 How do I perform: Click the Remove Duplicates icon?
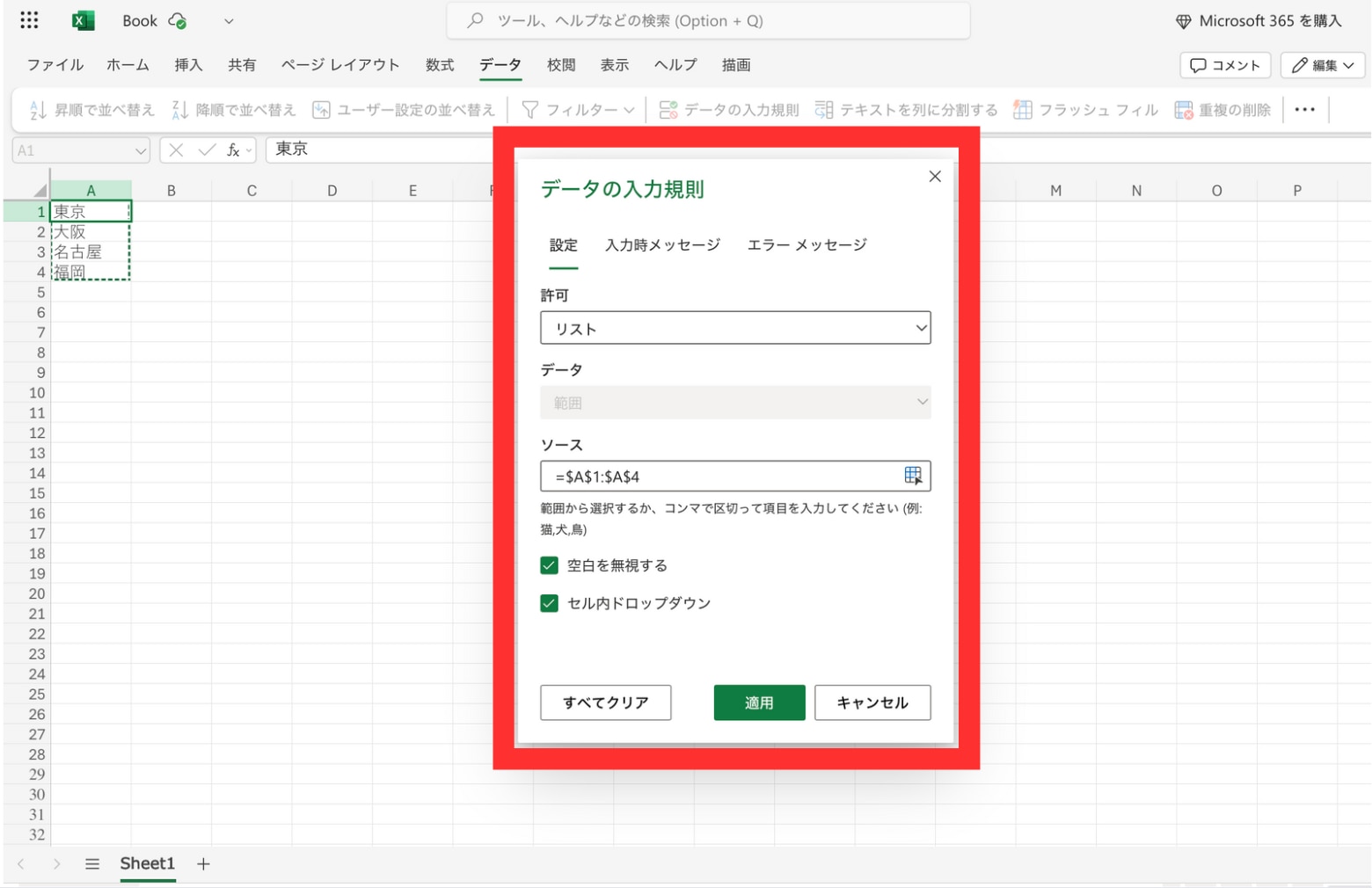pos(1184,110)
